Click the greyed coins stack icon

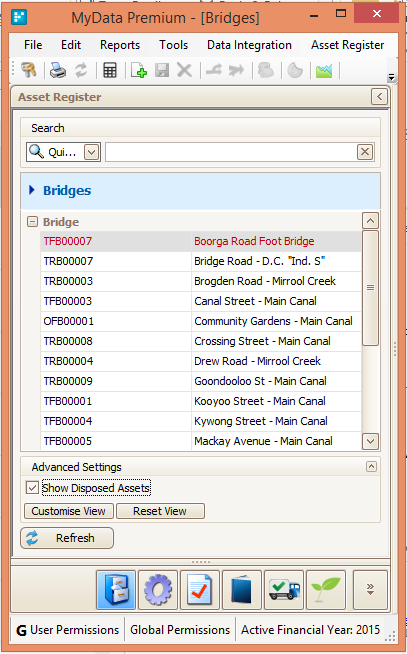[266, 70]
